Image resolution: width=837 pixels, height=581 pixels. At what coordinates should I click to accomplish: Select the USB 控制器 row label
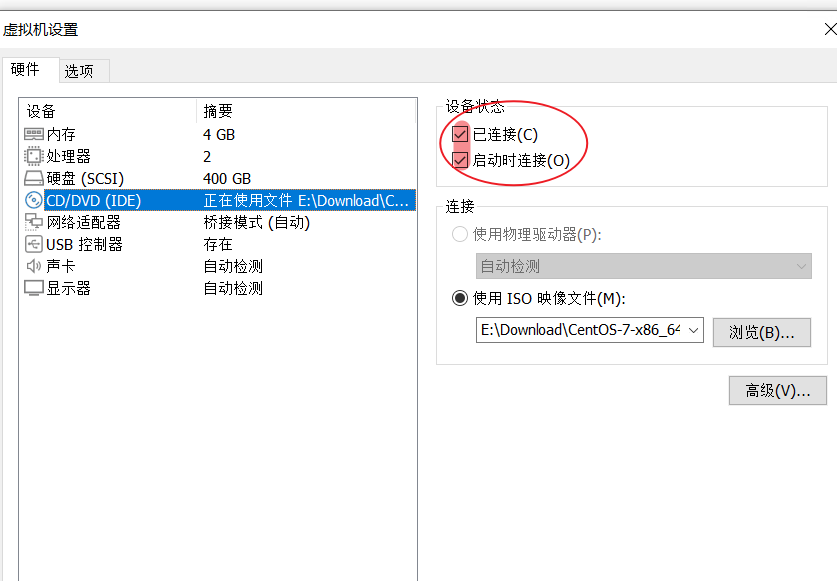tap(84, 244)
